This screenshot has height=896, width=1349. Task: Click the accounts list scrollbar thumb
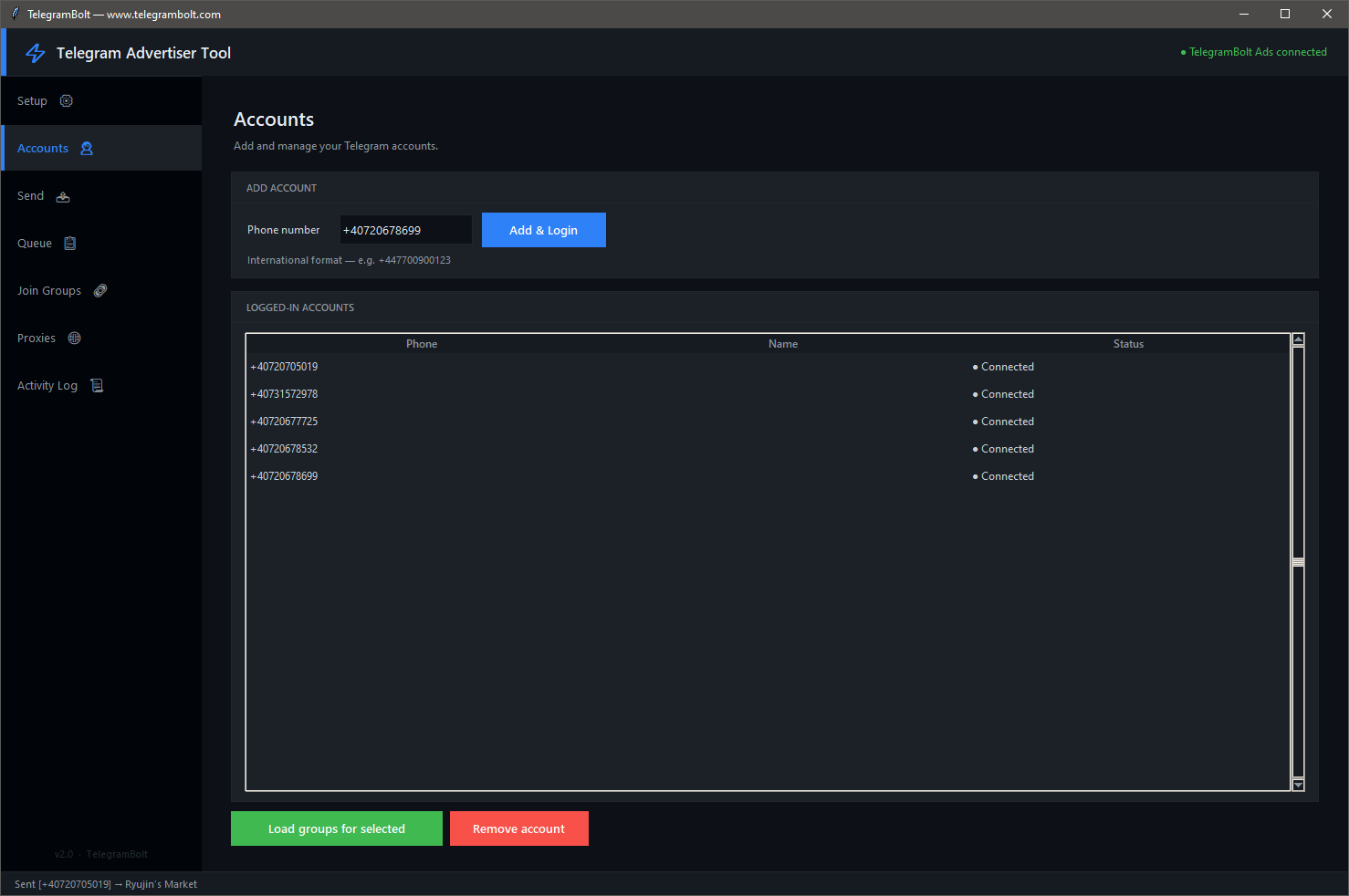[x=1298, y=562]
